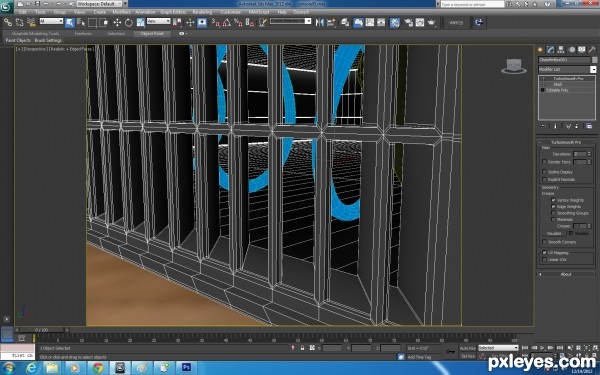Switch to the Create command panel

540,50
